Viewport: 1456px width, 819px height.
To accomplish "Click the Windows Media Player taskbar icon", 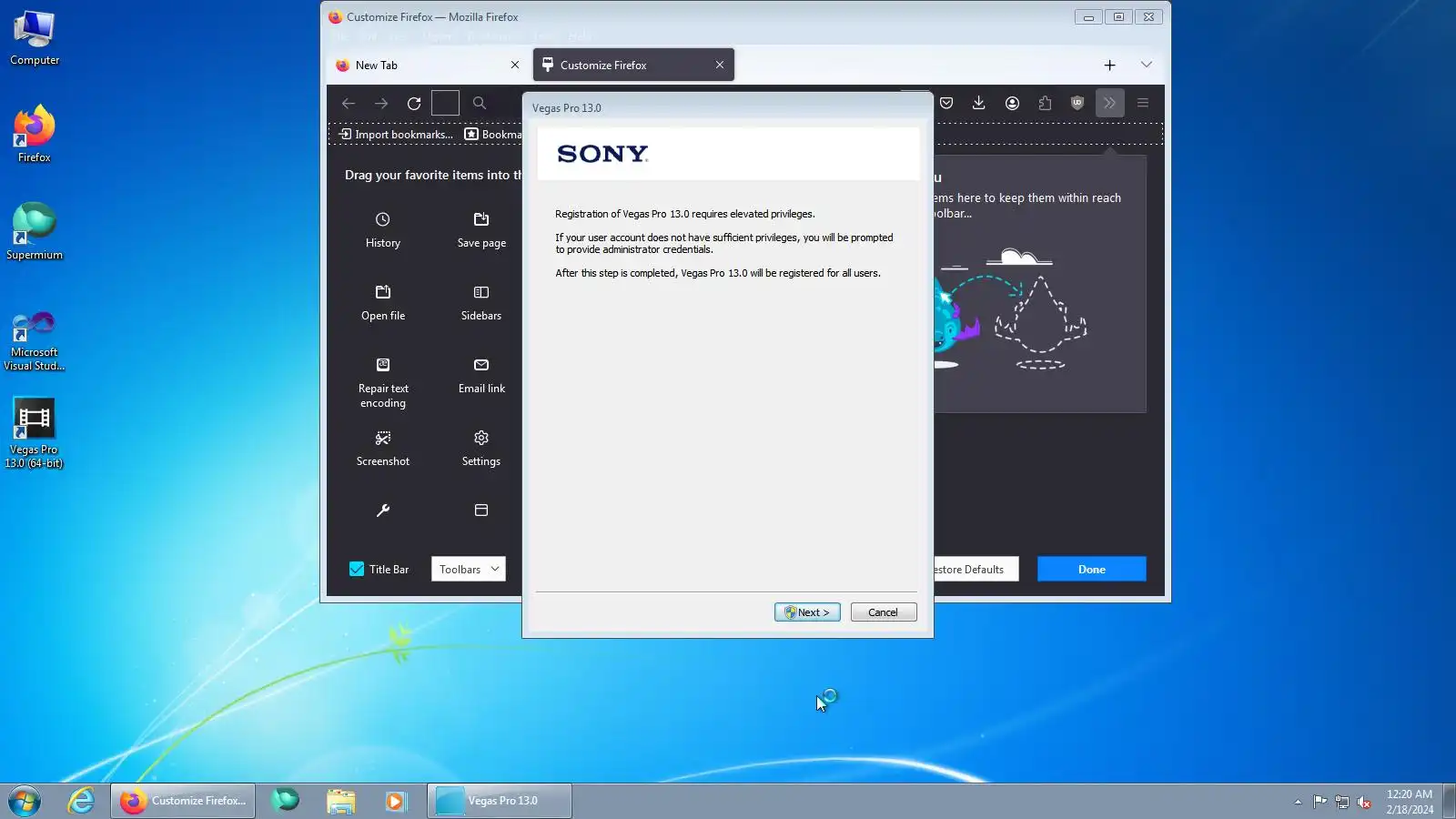I will click(x=395, y=801).
